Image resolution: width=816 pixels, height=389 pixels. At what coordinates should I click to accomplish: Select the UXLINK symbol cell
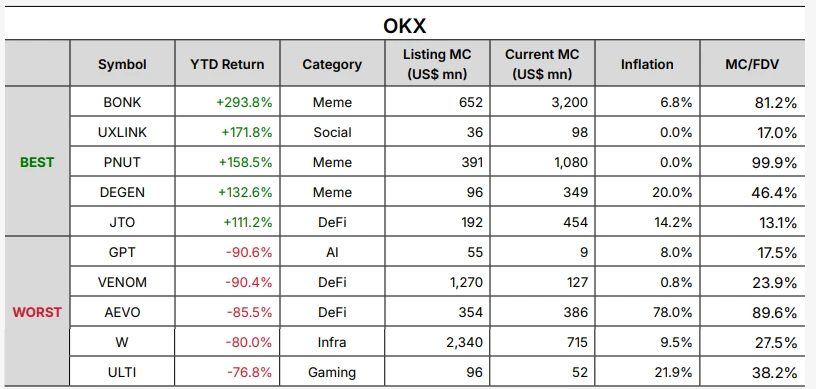pyautogui.click(x=122, y=132)
